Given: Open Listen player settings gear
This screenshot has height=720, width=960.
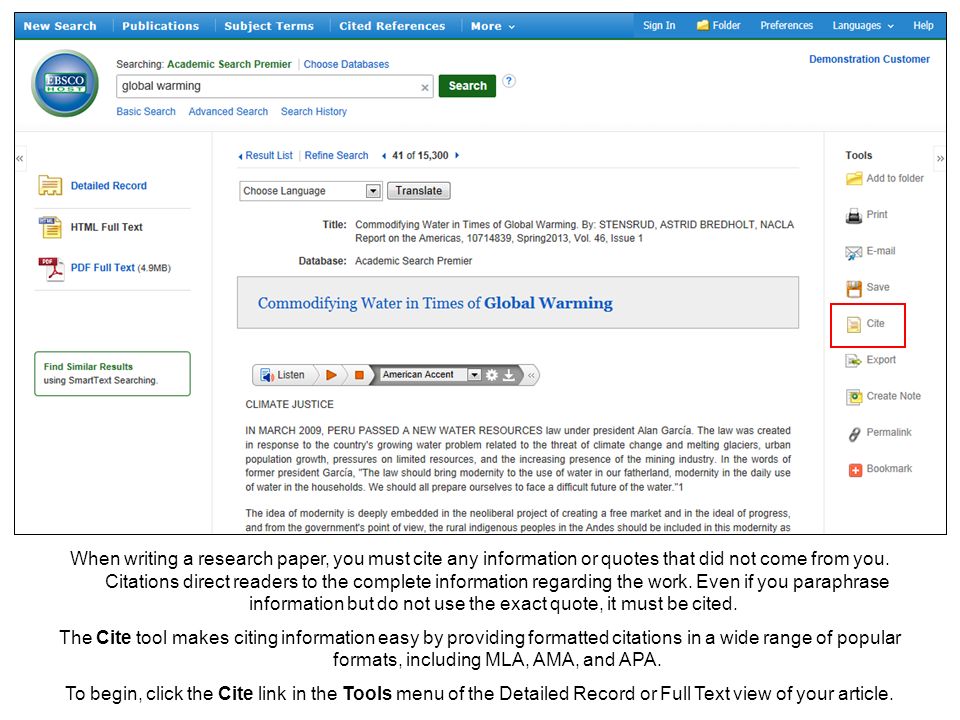Looking at the screenshot, I should click(x=492, y=375).
